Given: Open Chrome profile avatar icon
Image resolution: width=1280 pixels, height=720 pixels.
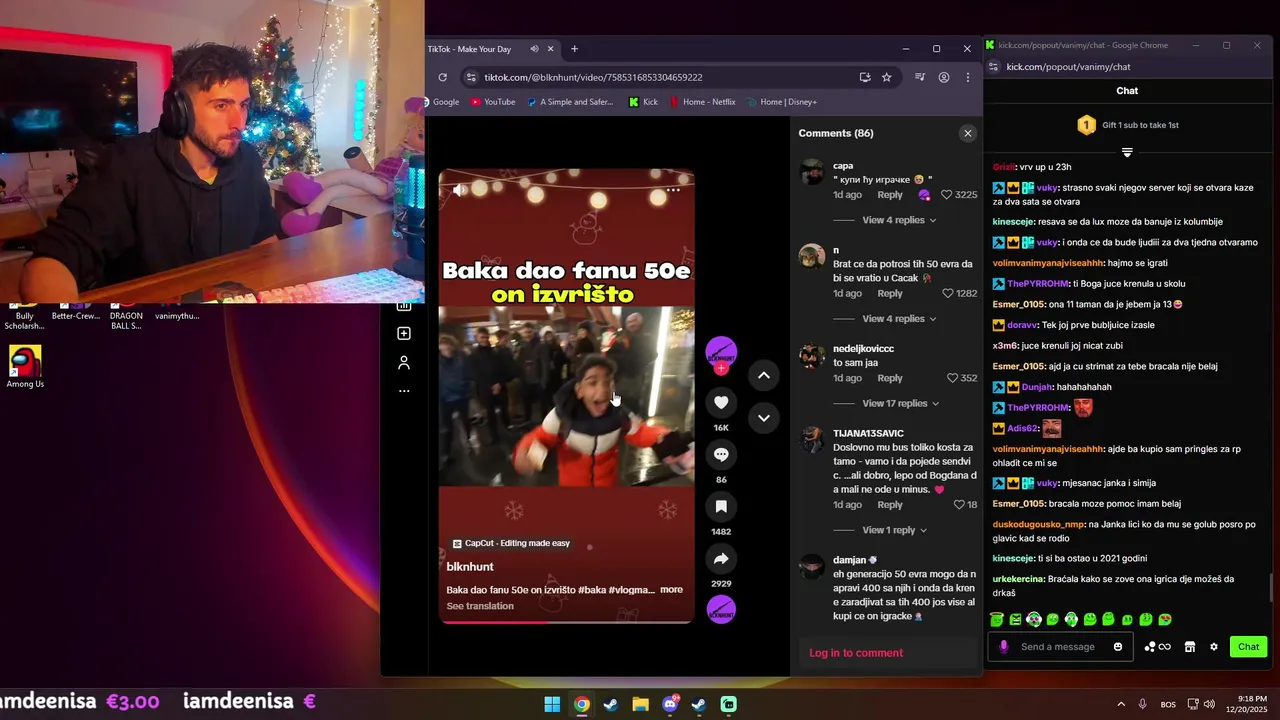Looking at the screenshot, I should click(944, 77).
